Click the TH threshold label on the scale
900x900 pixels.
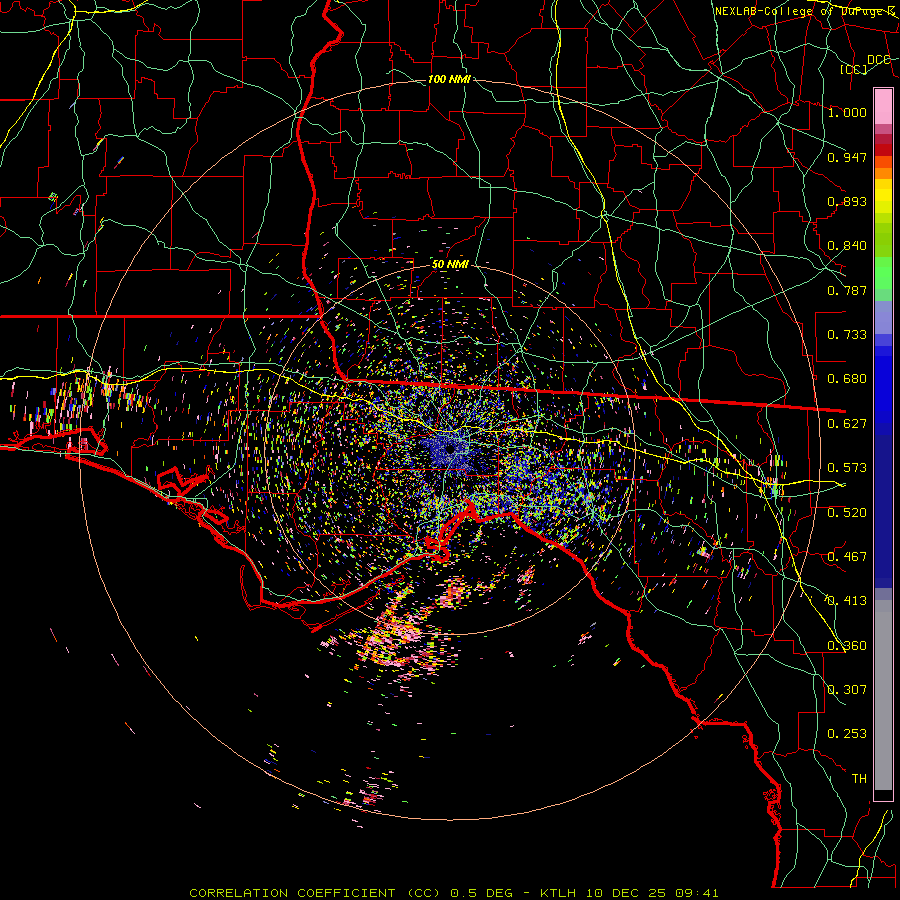[x=859, y=778]
